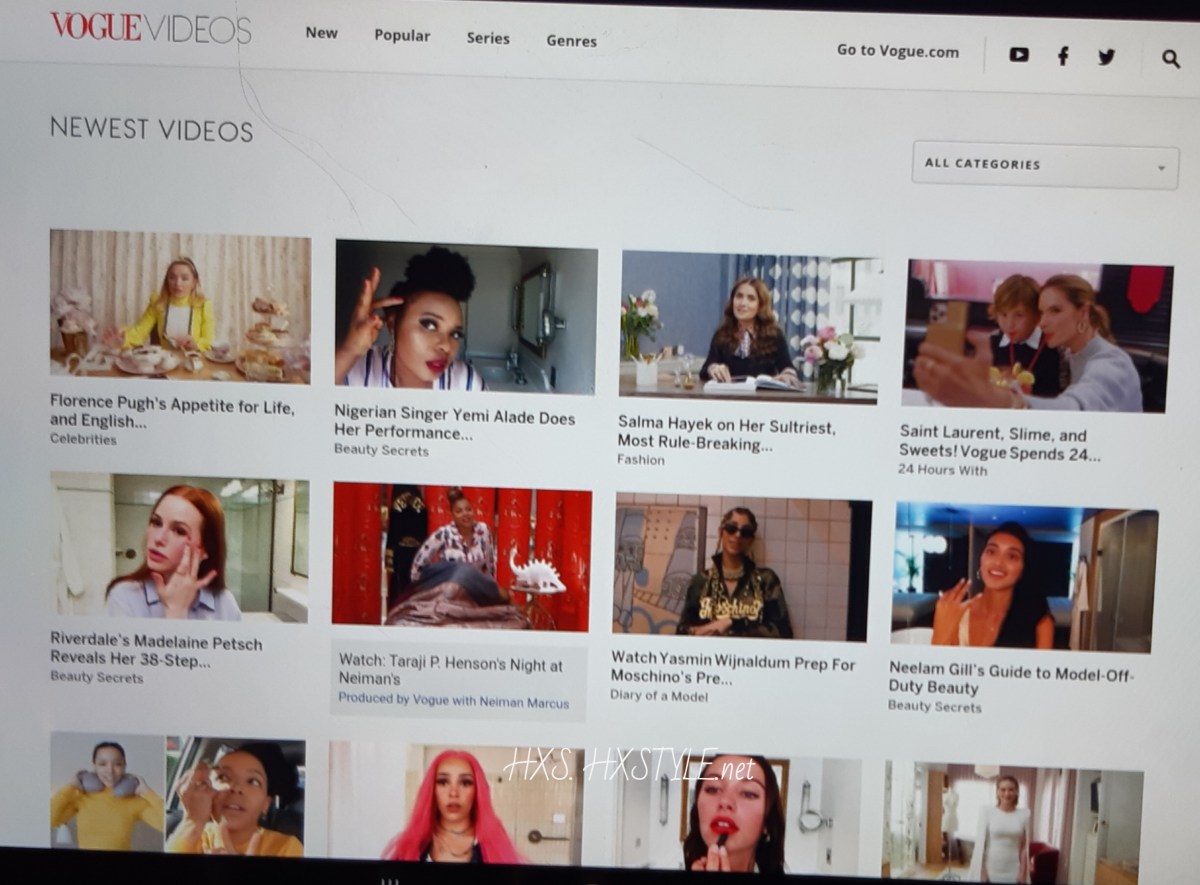Click the search magnifier icon
1200x885 pixels.
(1171, 59)
